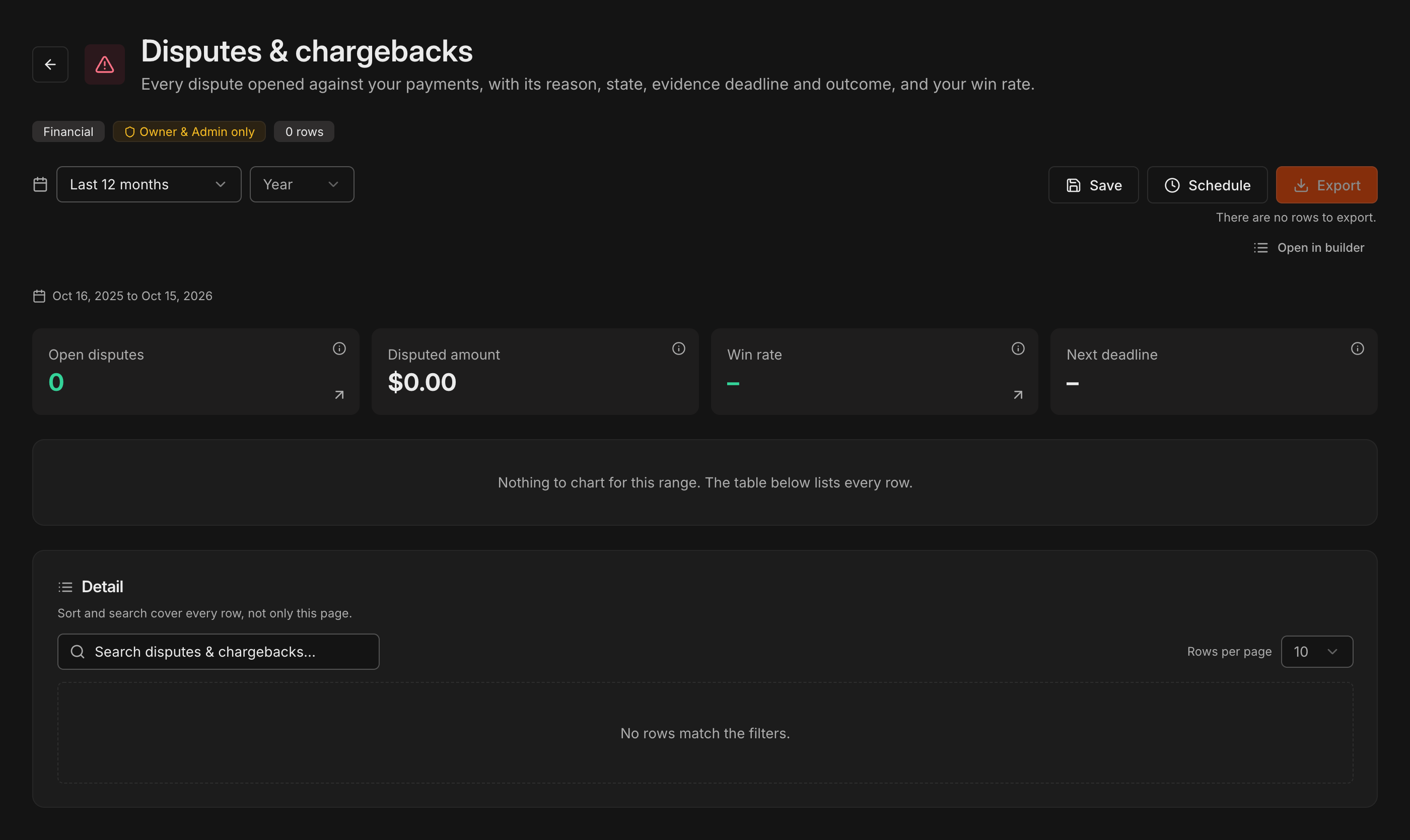Open info tooltip on Open disputes card
This screenshot has height=840, width=1410.
[x=339, y=348]
